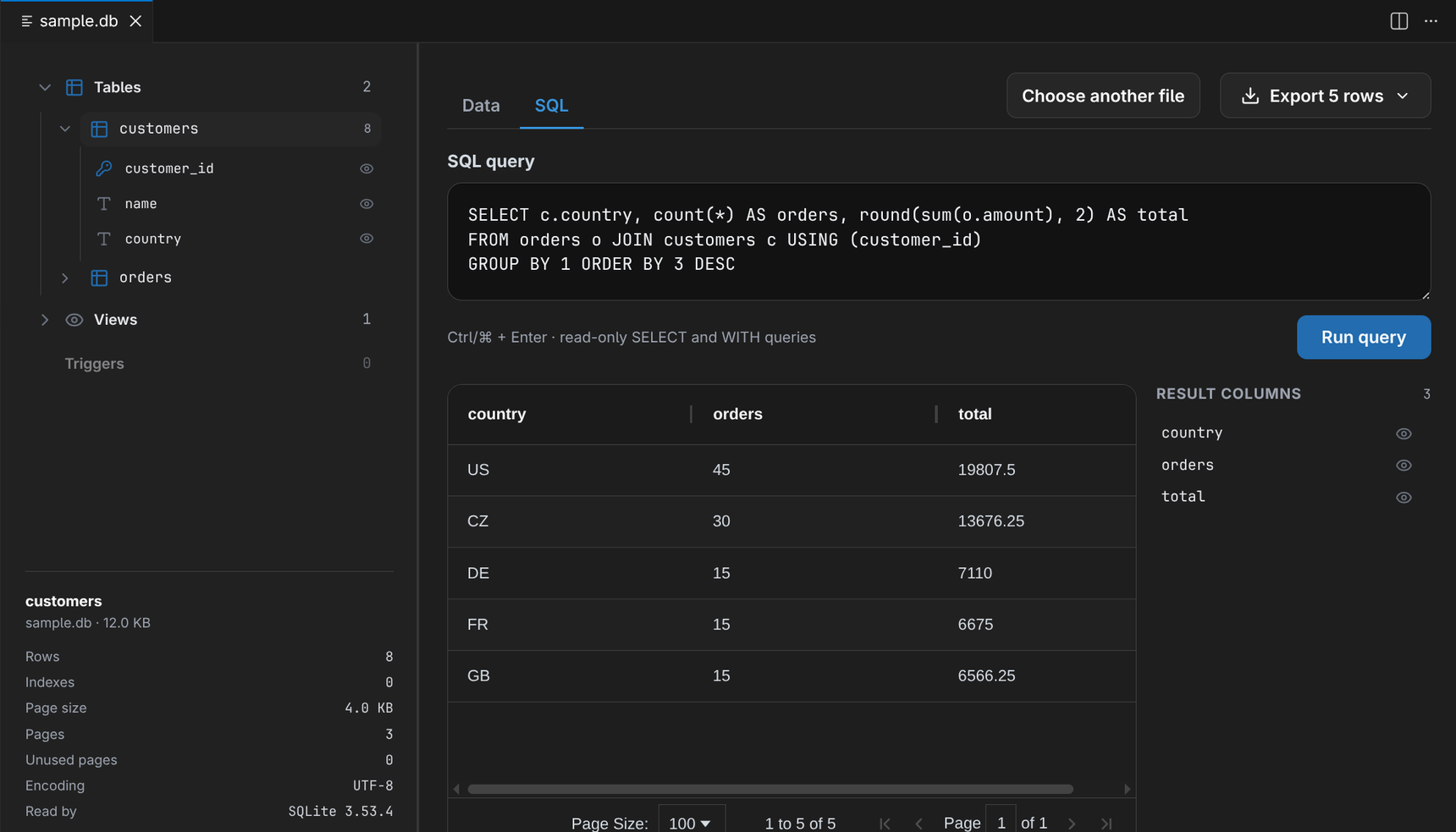Sort by the total column header

pyautogui.click(x=1036, y=414)
